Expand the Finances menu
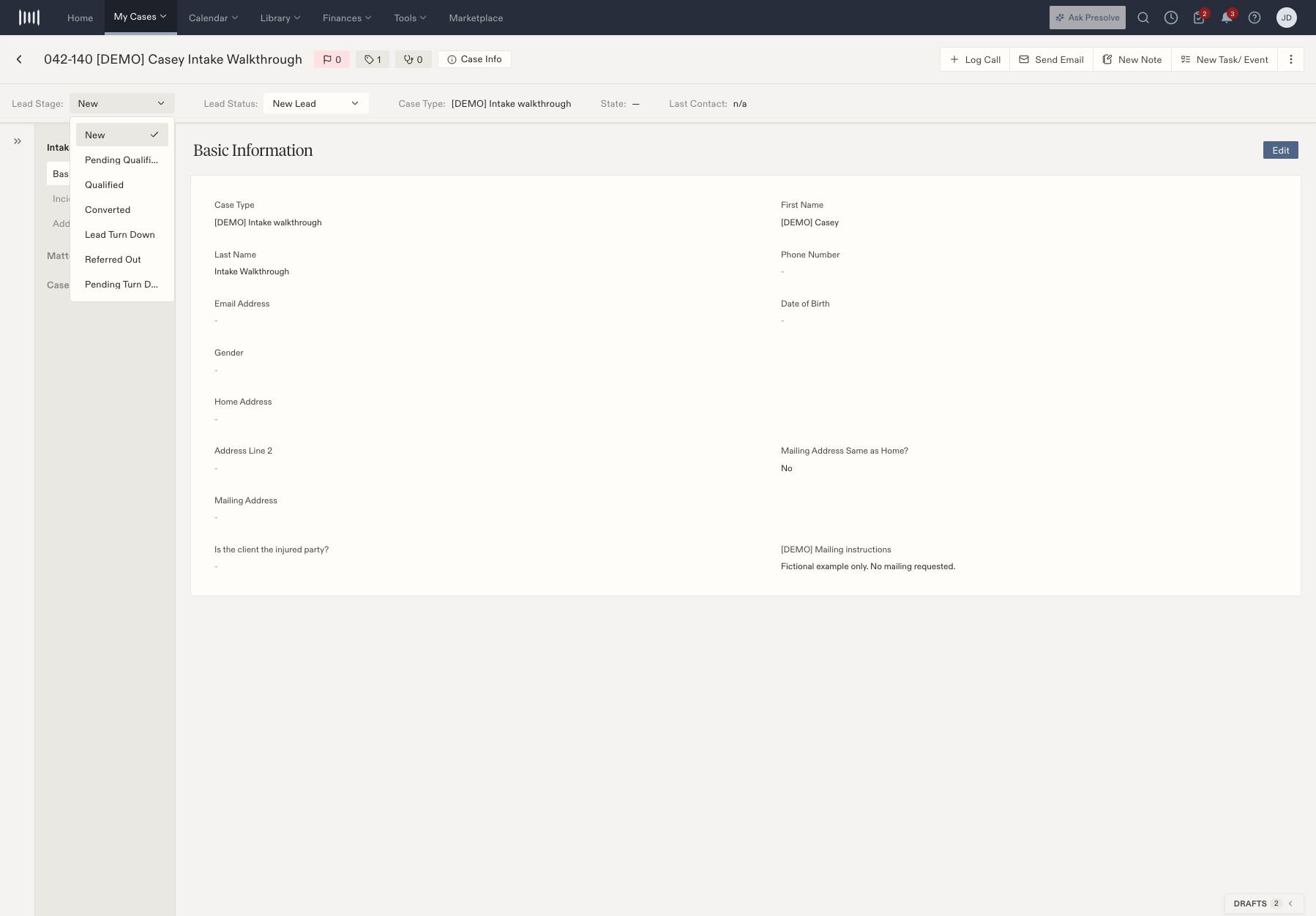1316x916 pixels. (x=347, y=18)
